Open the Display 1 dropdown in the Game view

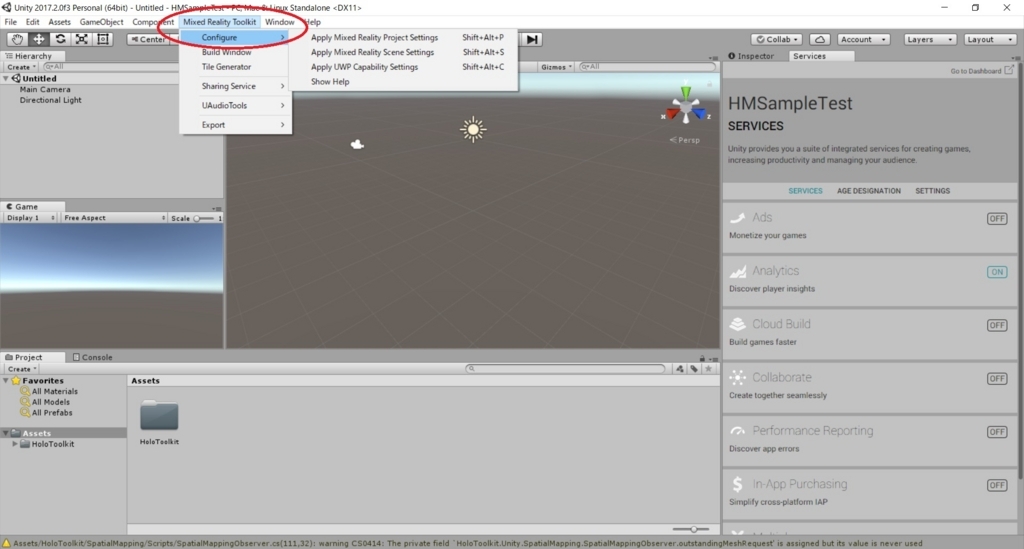(x=30, y=218)
